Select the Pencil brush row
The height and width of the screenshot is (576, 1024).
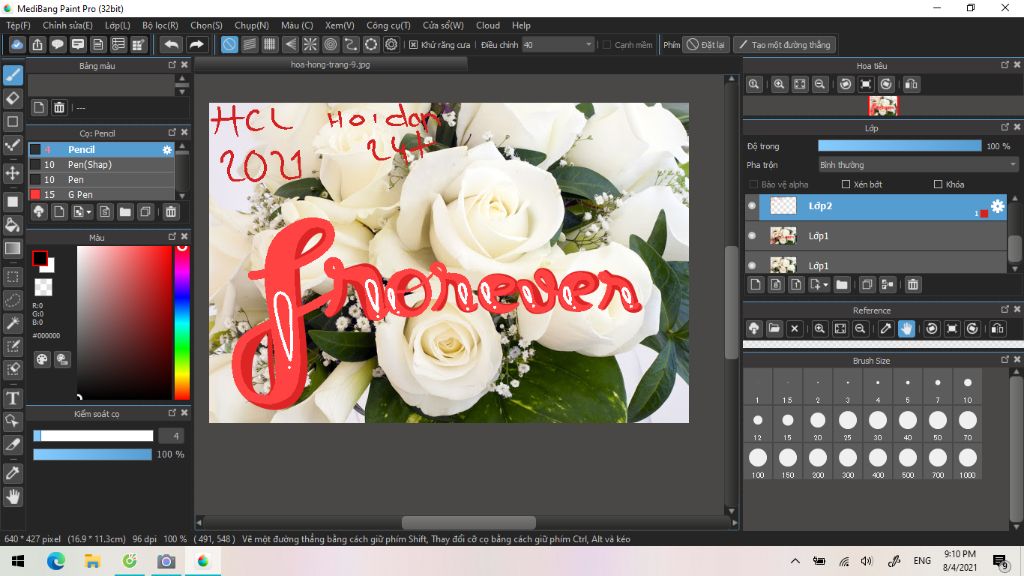pos(101,150)
